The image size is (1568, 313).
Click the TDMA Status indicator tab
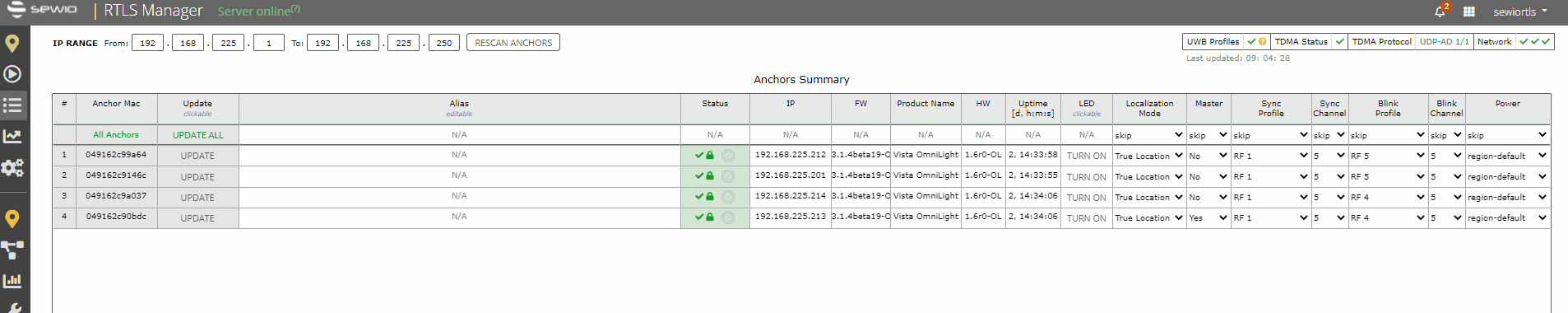[1309, 42]
